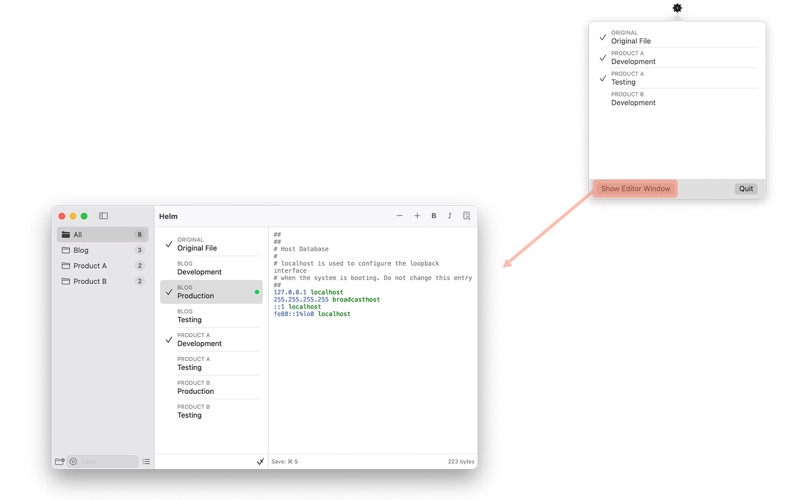
Task: Click Show Editor Window button
Action: pos(635,189)
